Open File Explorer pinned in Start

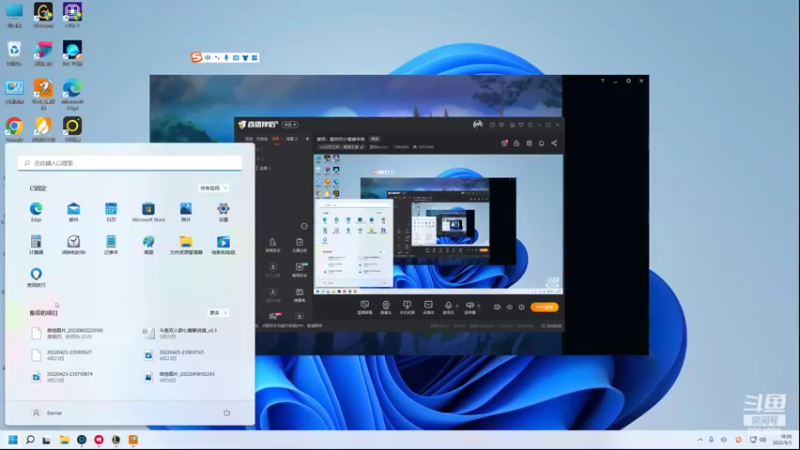point(186,244)
